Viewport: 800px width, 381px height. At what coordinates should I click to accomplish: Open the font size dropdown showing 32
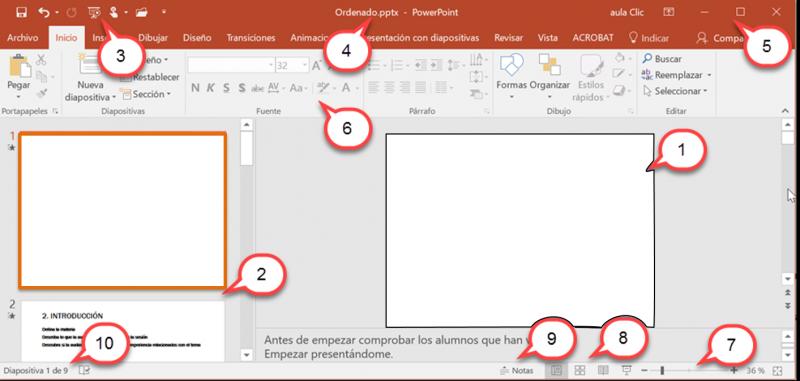(x=305, y=65)
